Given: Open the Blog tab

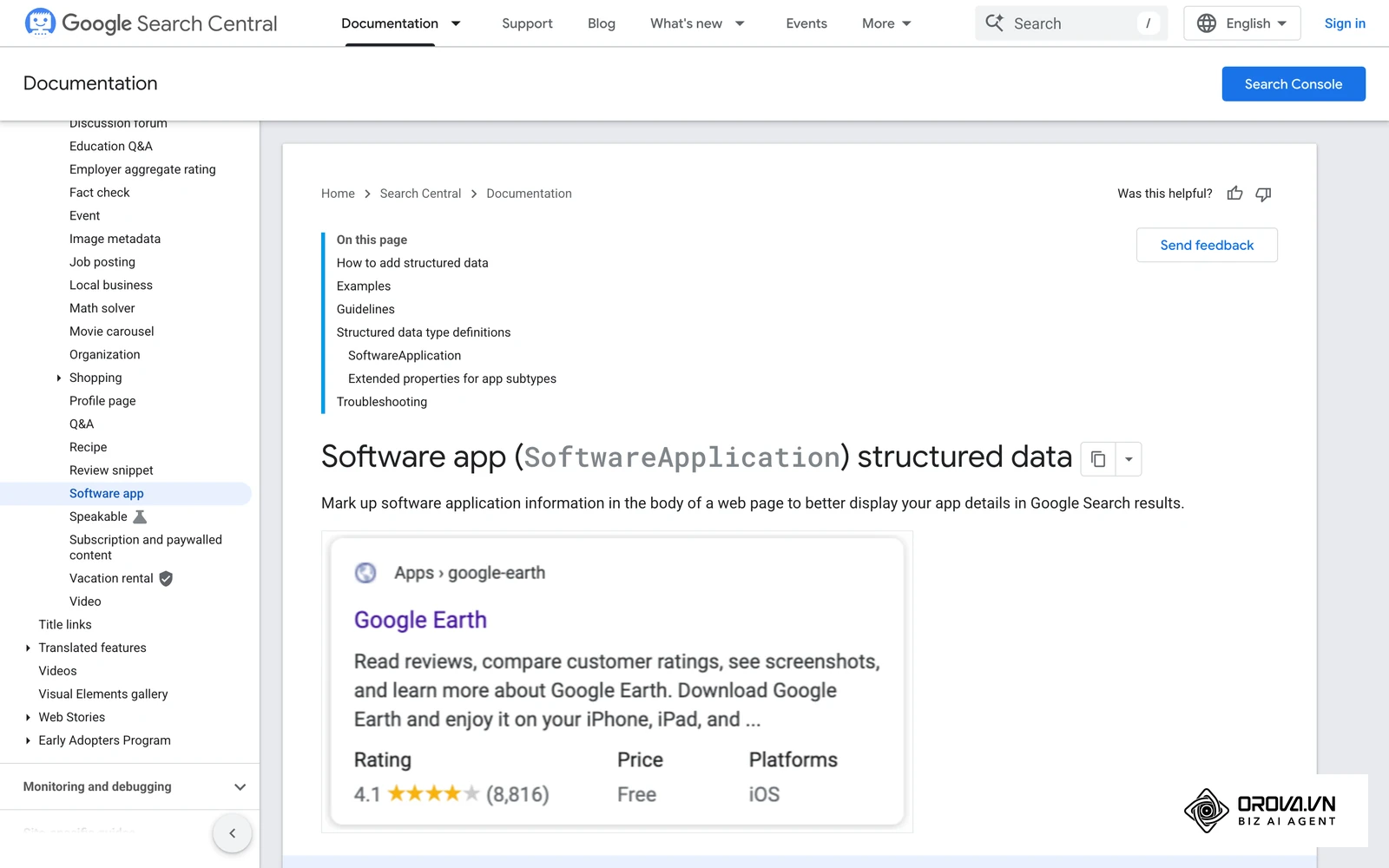Looking at the screenshot, I should (602, 23).
